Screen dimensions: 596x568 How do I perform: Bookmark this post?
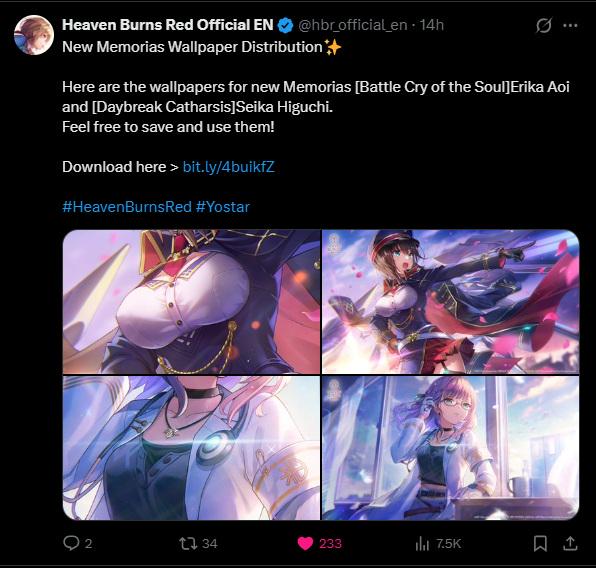tap(540, 543)
